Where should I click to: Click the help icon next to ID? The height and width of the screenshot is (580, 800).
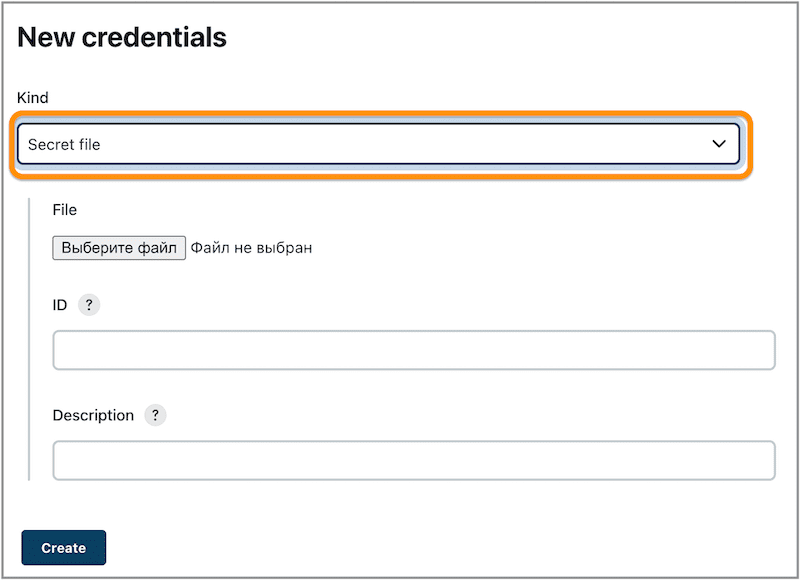coord(89,305)
